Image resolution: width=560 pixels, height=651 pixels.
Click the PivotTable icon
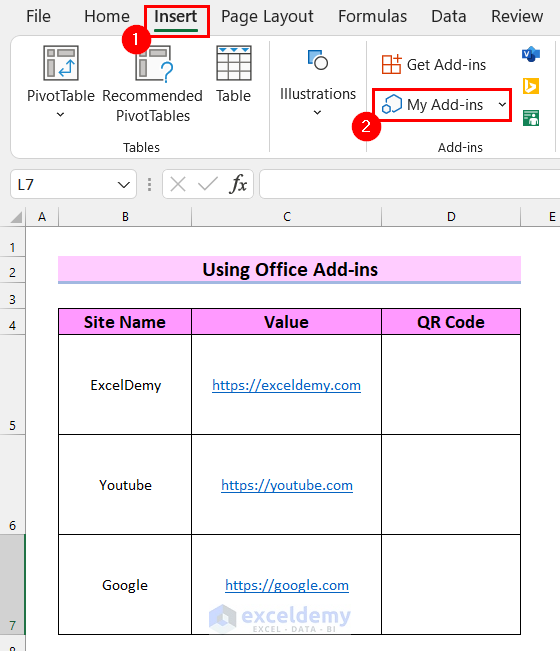tap(61, 63)
